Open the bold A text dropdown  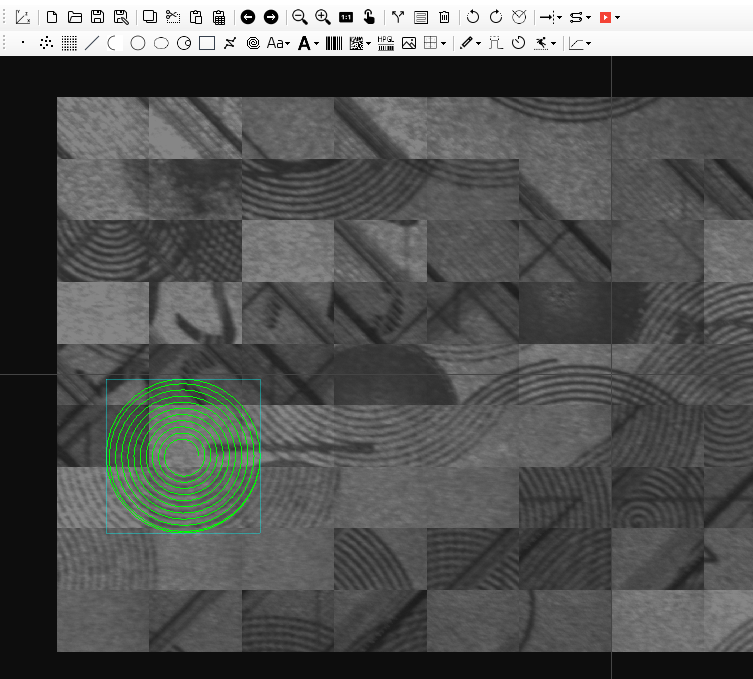[316, 43]
